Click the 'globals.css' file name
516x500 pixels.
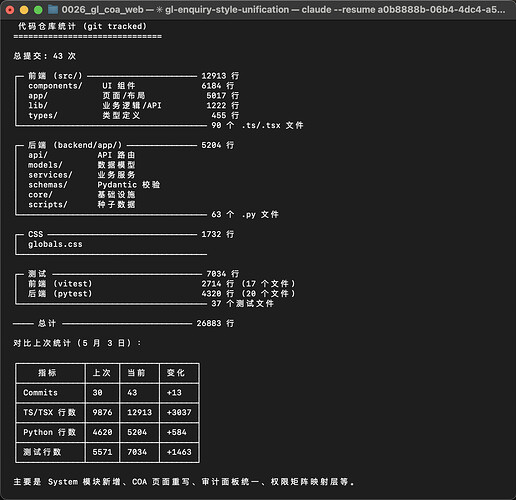[x=55, y=244]
